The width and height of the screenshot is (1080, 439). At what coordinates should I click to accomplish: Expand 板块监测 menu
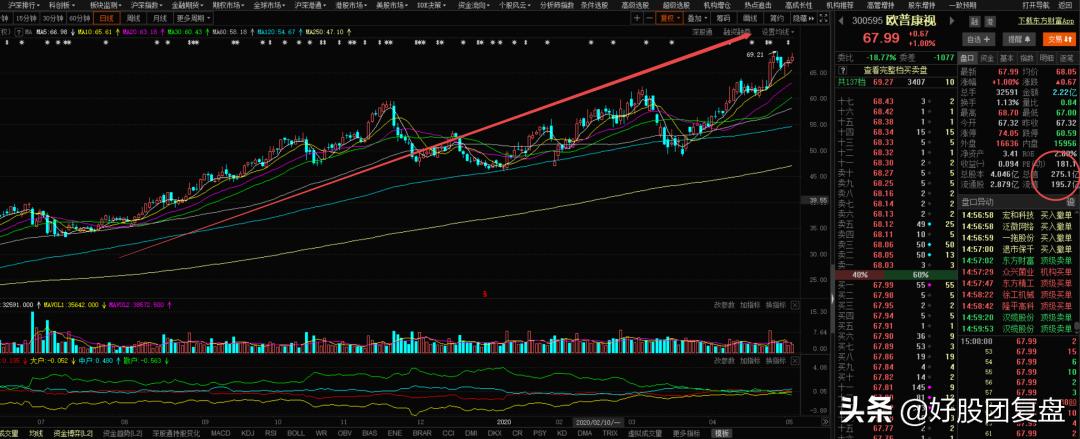coord(107,5)
